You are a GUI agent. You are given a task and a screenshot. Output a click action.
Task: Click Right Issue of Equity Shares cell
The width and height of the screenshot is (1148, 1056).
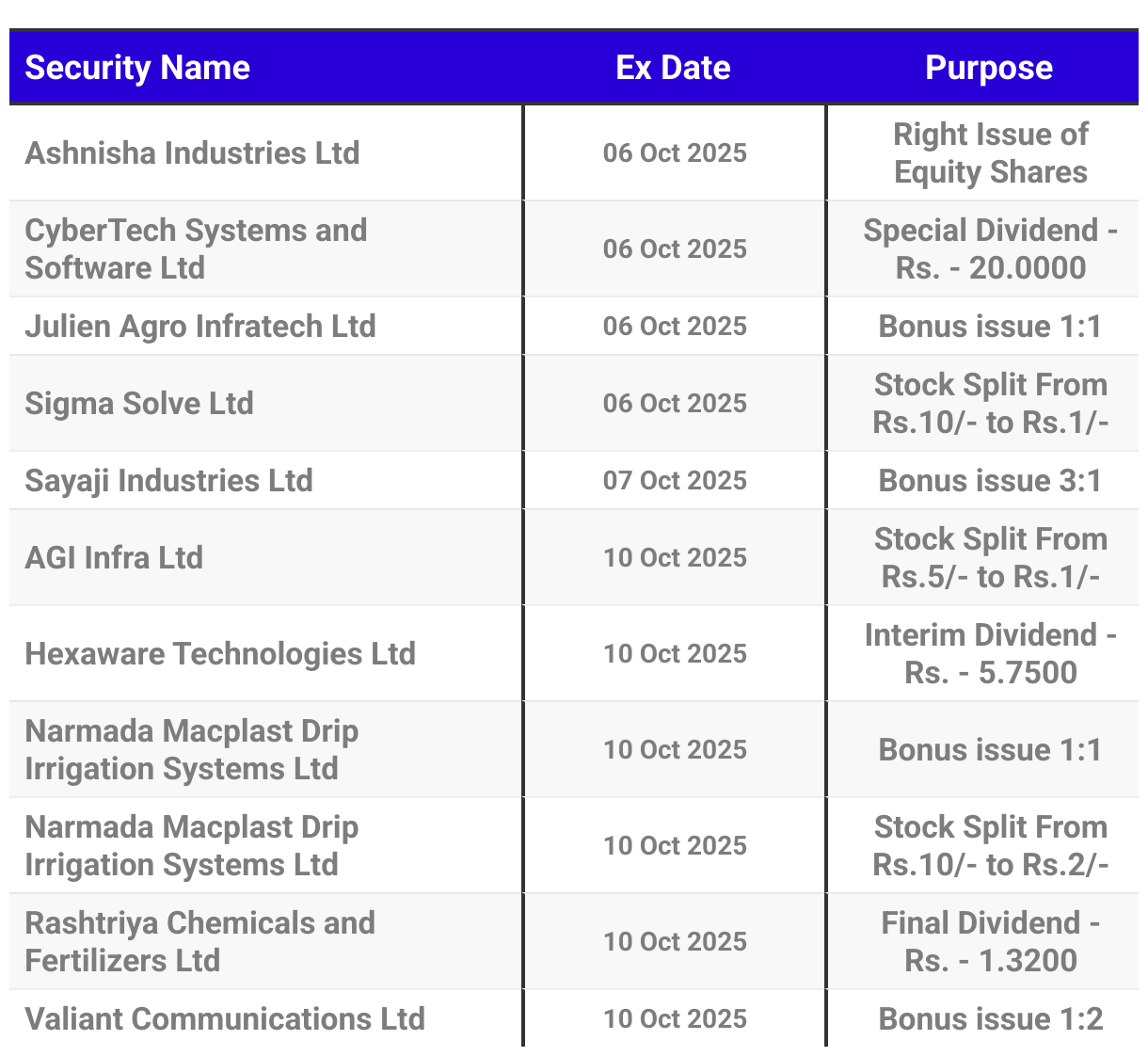point(991,152)
